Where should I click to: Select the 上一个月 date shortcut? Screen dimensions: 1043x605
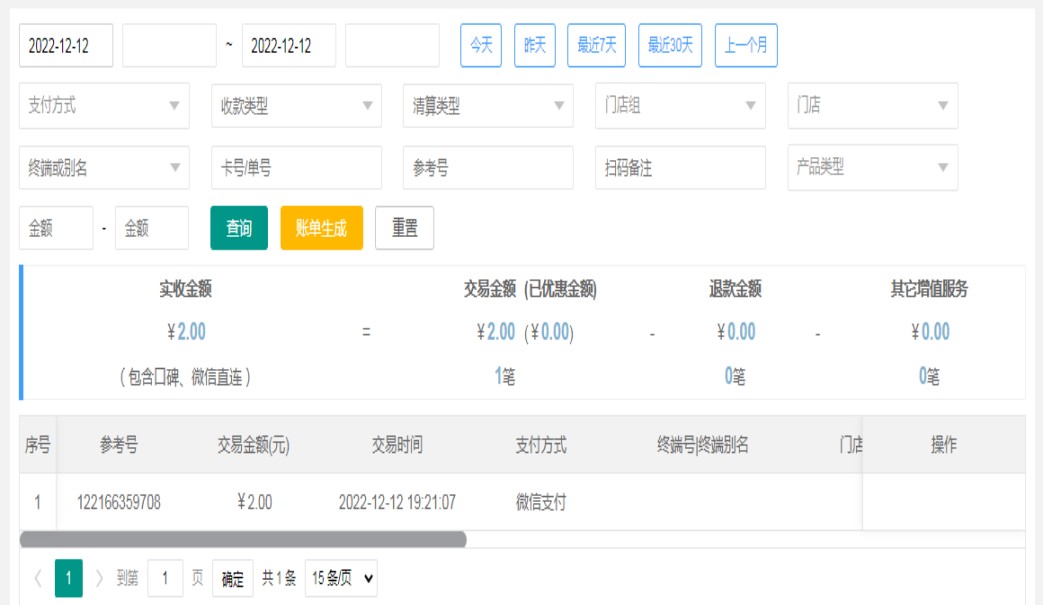745,46
